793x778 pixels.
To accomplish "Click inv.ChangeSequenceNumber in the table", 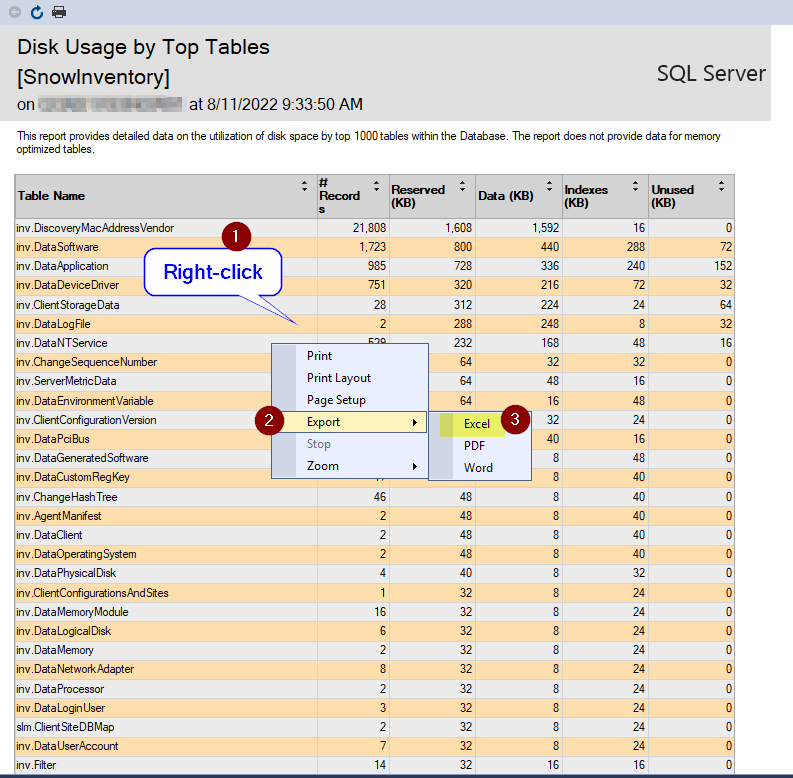I will pos(86,362).
